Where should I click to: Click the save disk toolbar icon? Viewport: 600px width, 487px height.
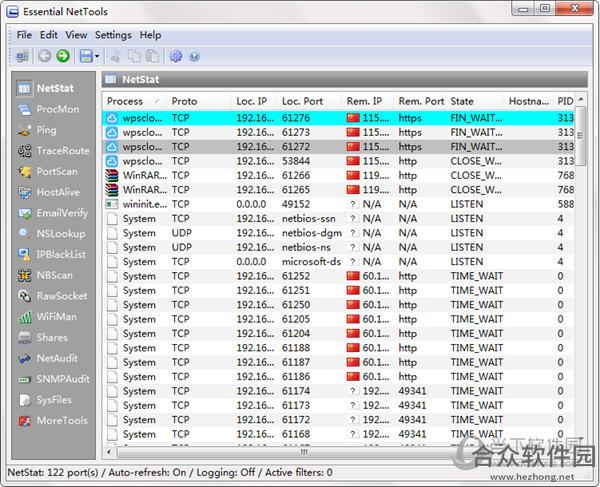pos(86,56)
